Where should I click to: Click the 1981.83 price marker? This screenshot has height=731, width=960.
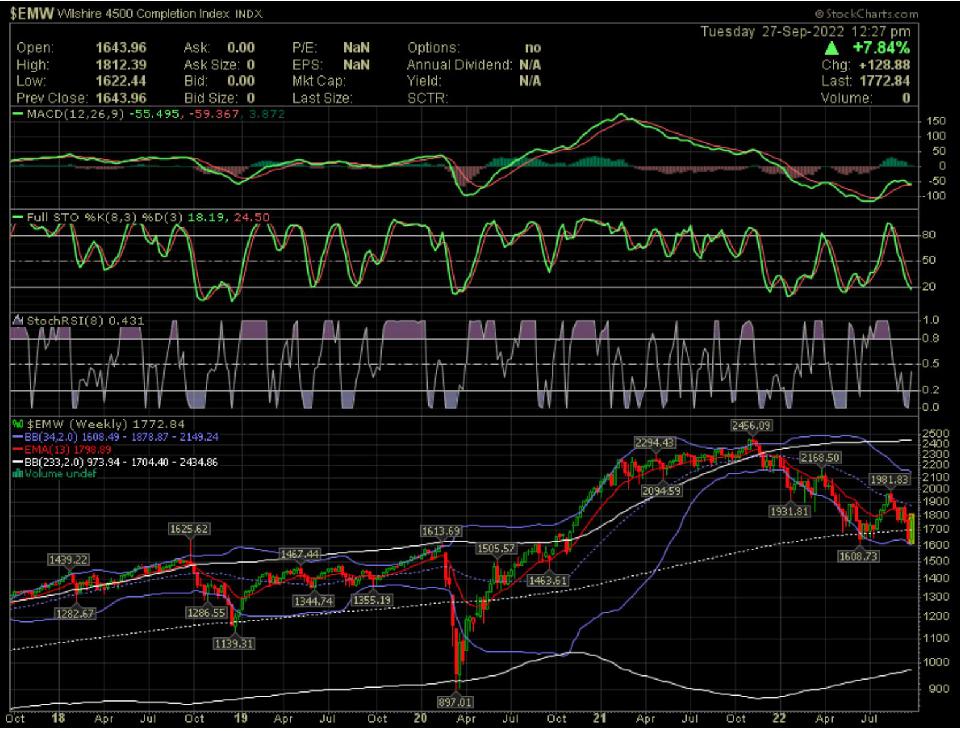[x=890, y=480]
